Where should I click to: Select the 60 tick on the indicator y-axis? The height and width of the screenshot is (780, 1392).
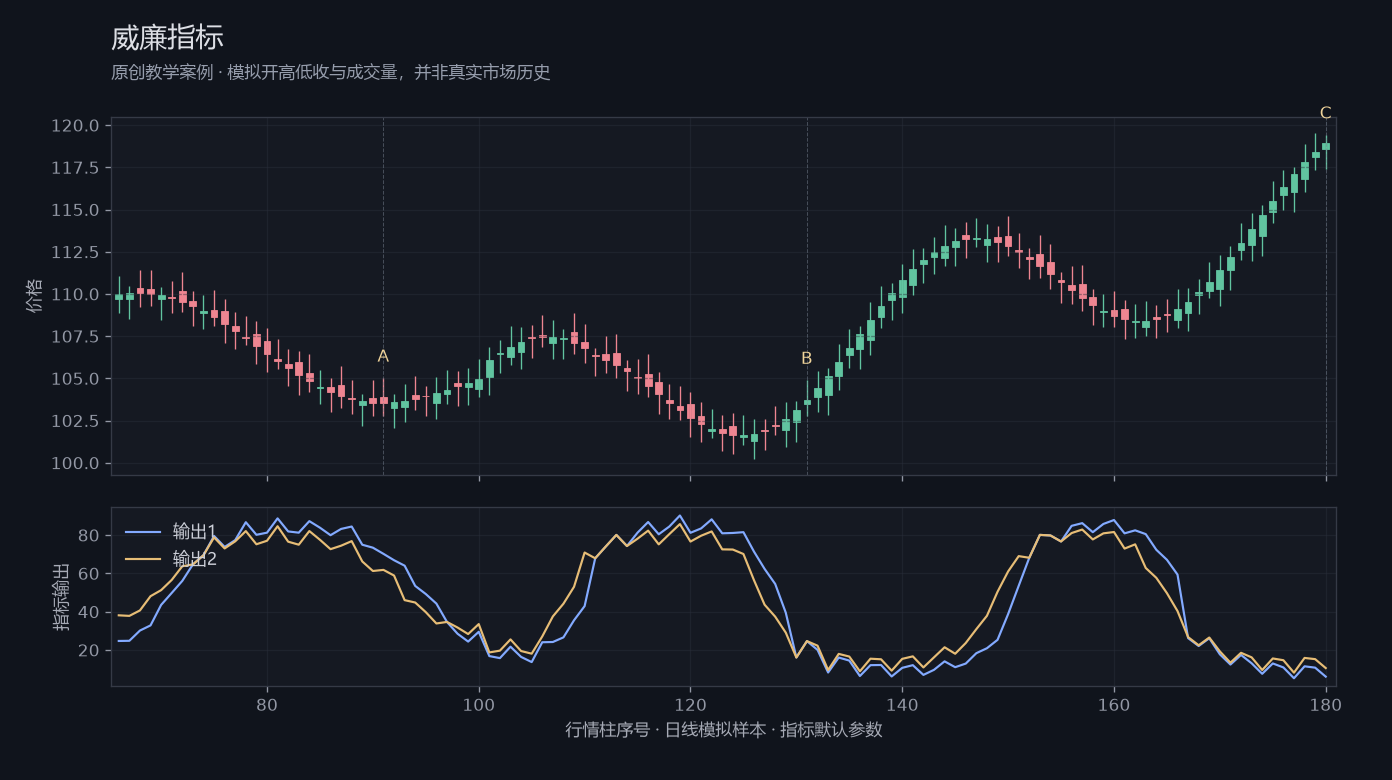pos(89,574)
